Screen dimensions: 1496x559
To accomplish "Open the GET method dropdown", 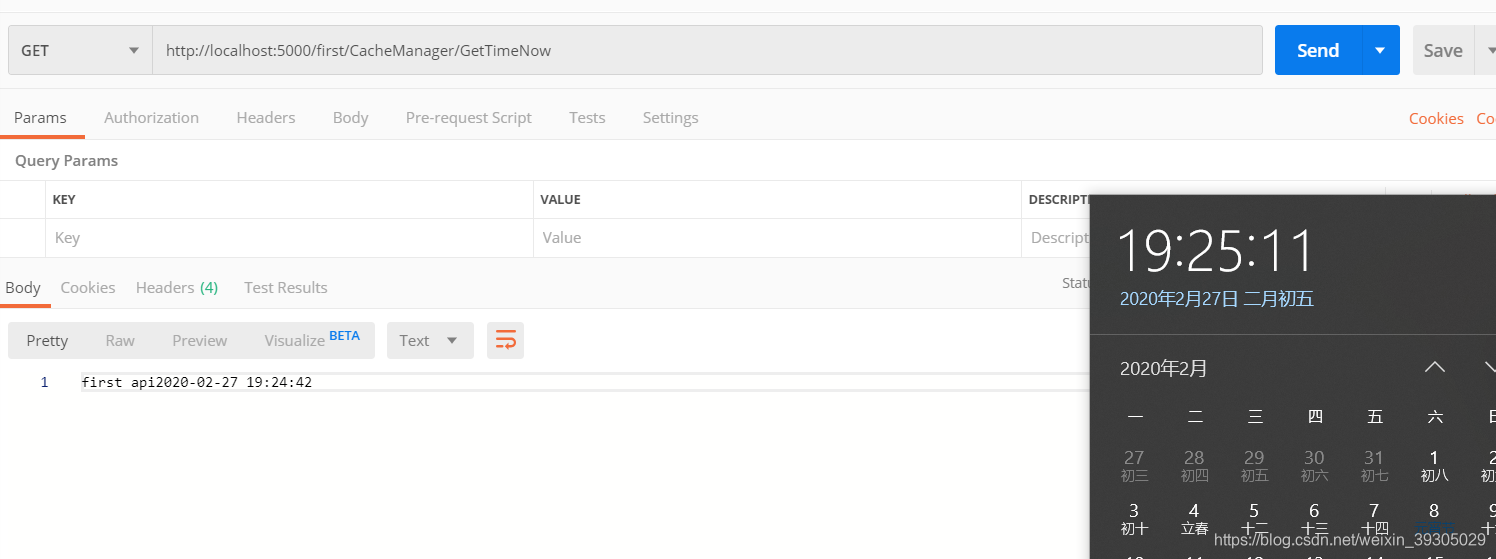I will pyautogui.click(x=80, y=50).
